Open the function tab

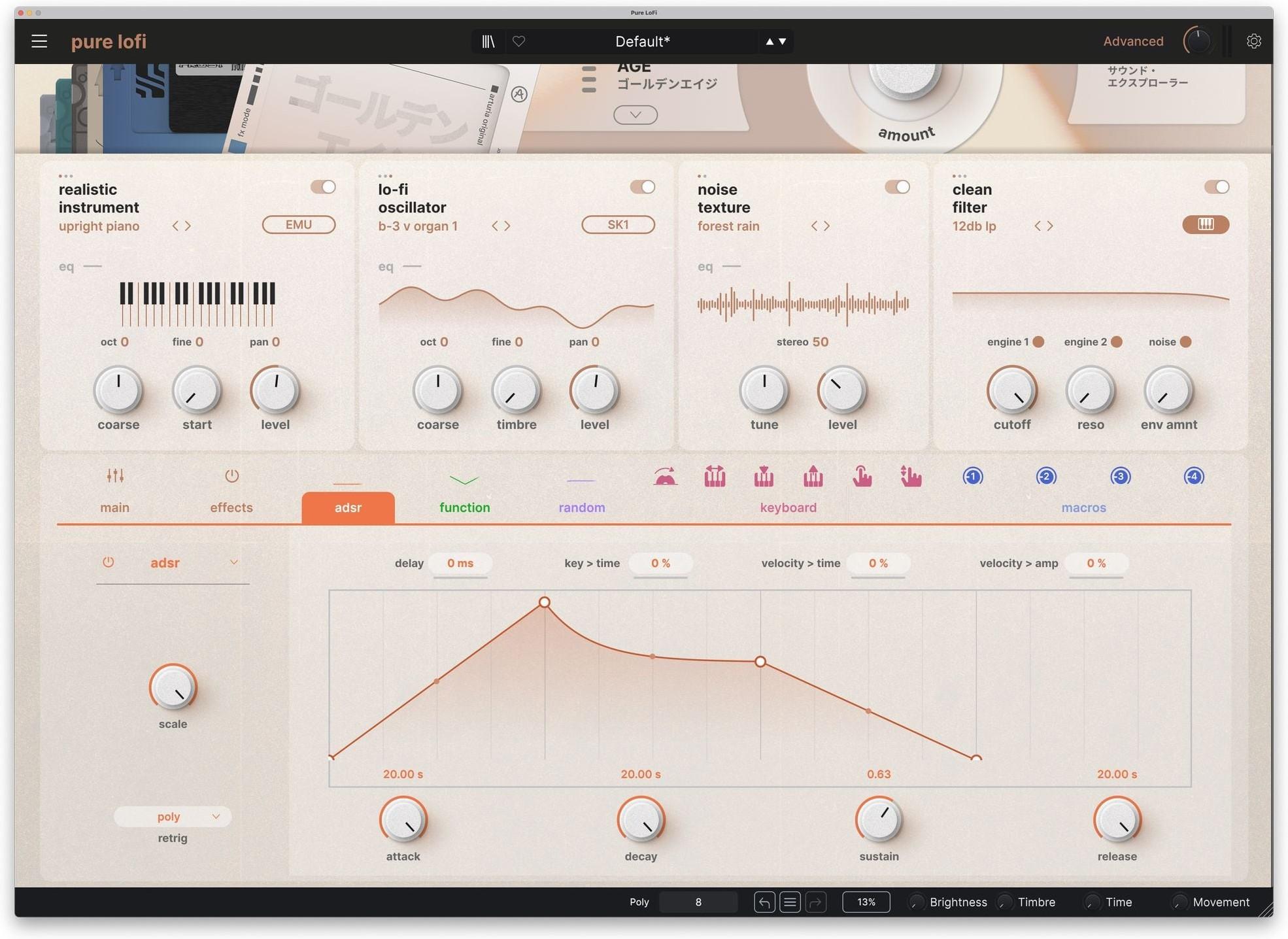(x=464, y=507)
